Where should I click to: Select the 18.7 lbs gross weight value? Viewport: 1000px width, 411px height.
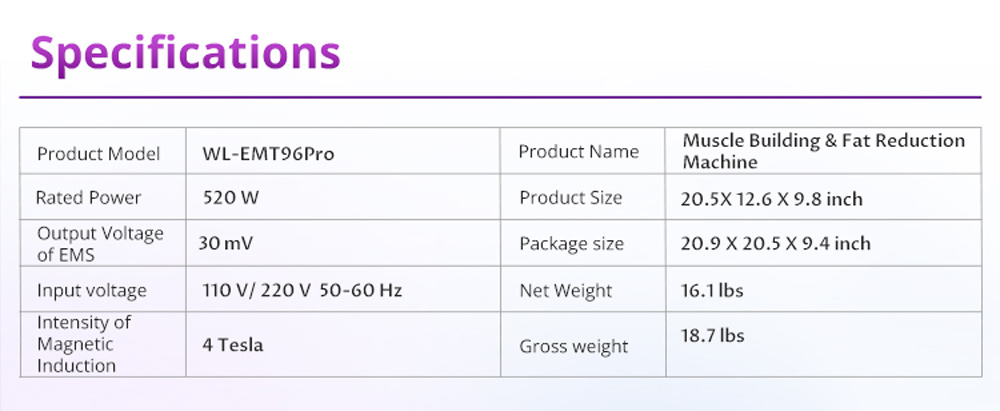coord(713,336)
